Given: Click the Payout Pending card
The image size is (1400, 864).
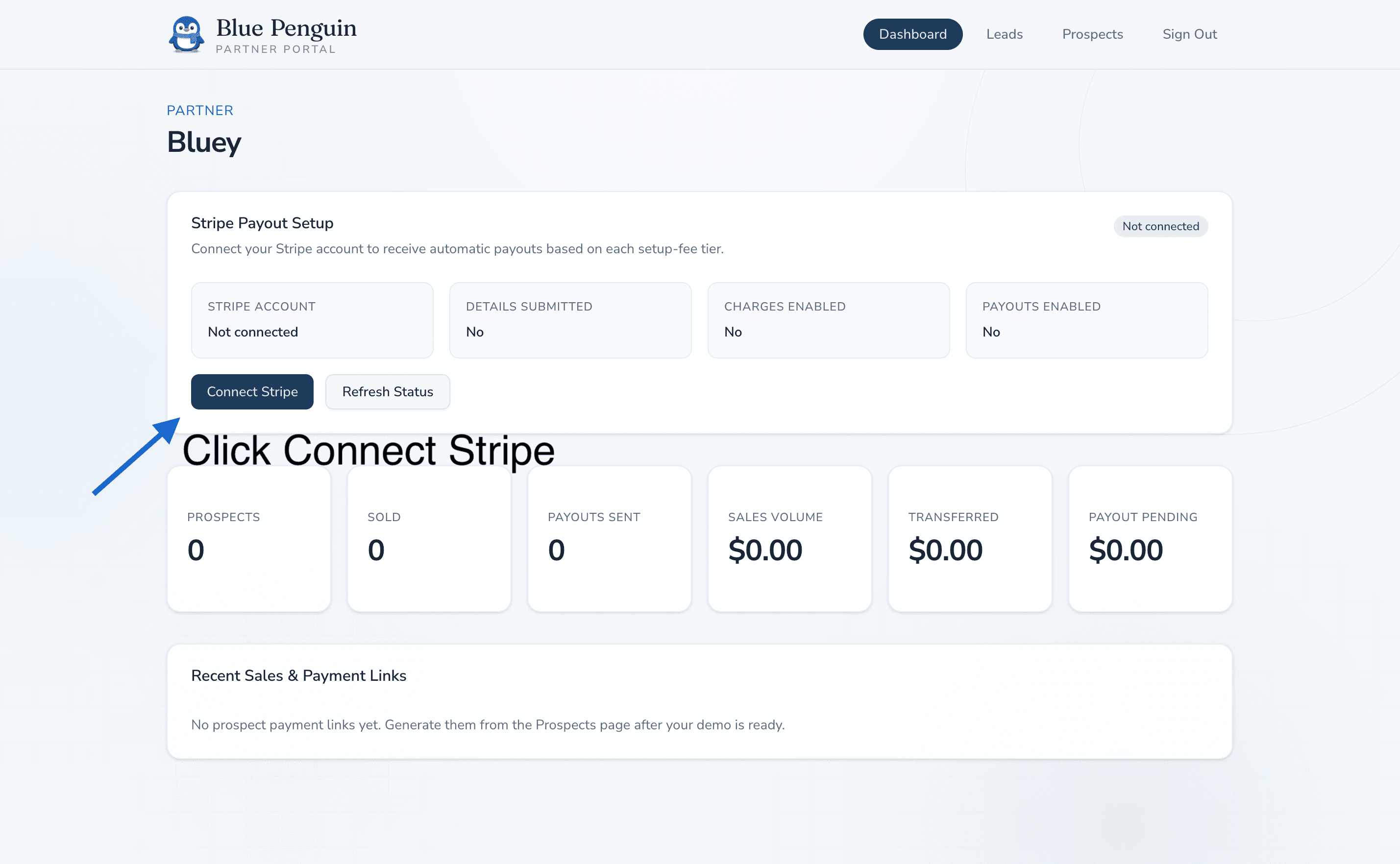Looking at the screenshot, I should click(1150, 537).
